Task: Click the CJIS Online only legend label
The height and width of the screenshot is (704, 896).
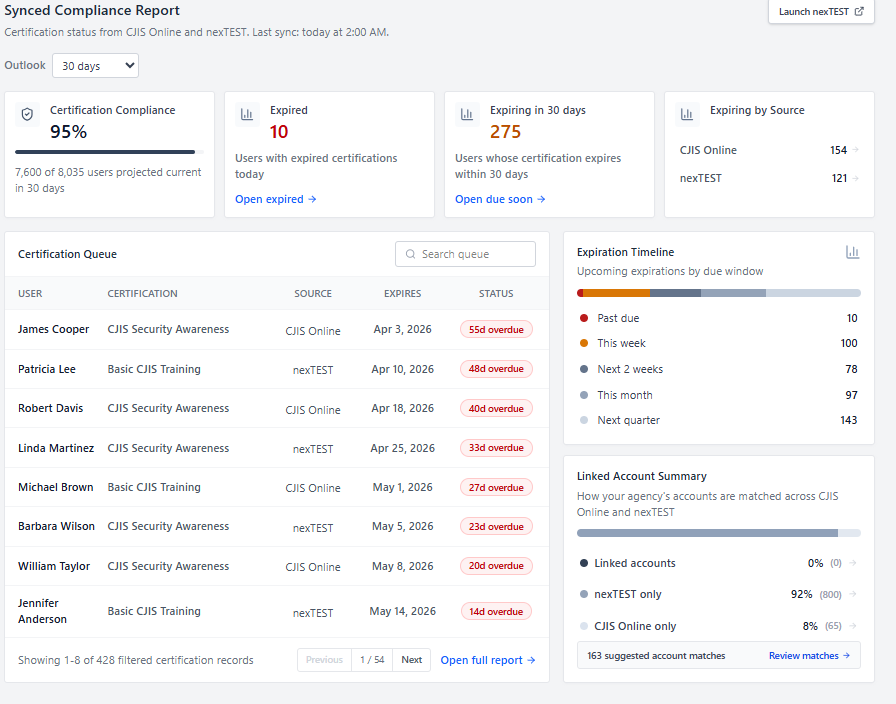Action: (x=635, y=626)
